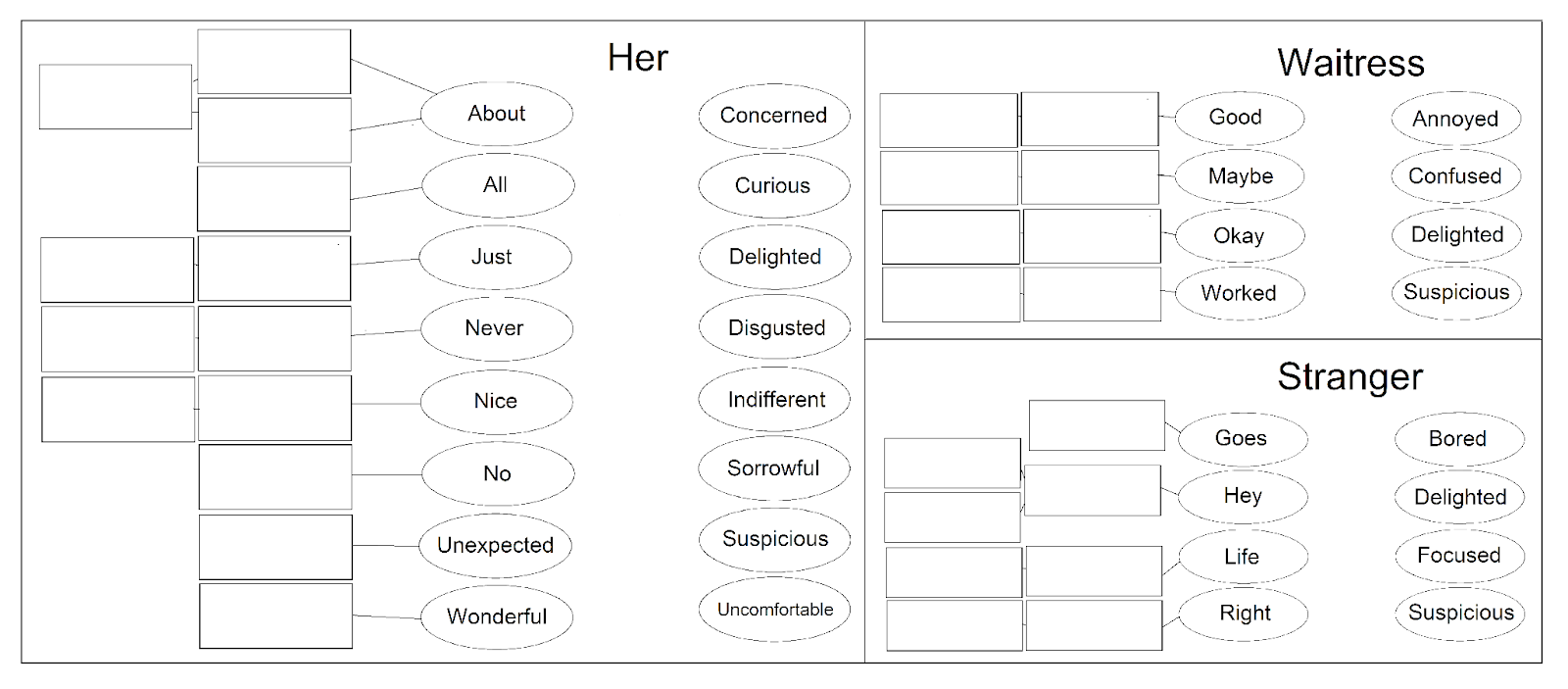This screenshot has height=689, width=1568.
Task: Choose the Life oval under Stranger
Action: coord(1243,557)
